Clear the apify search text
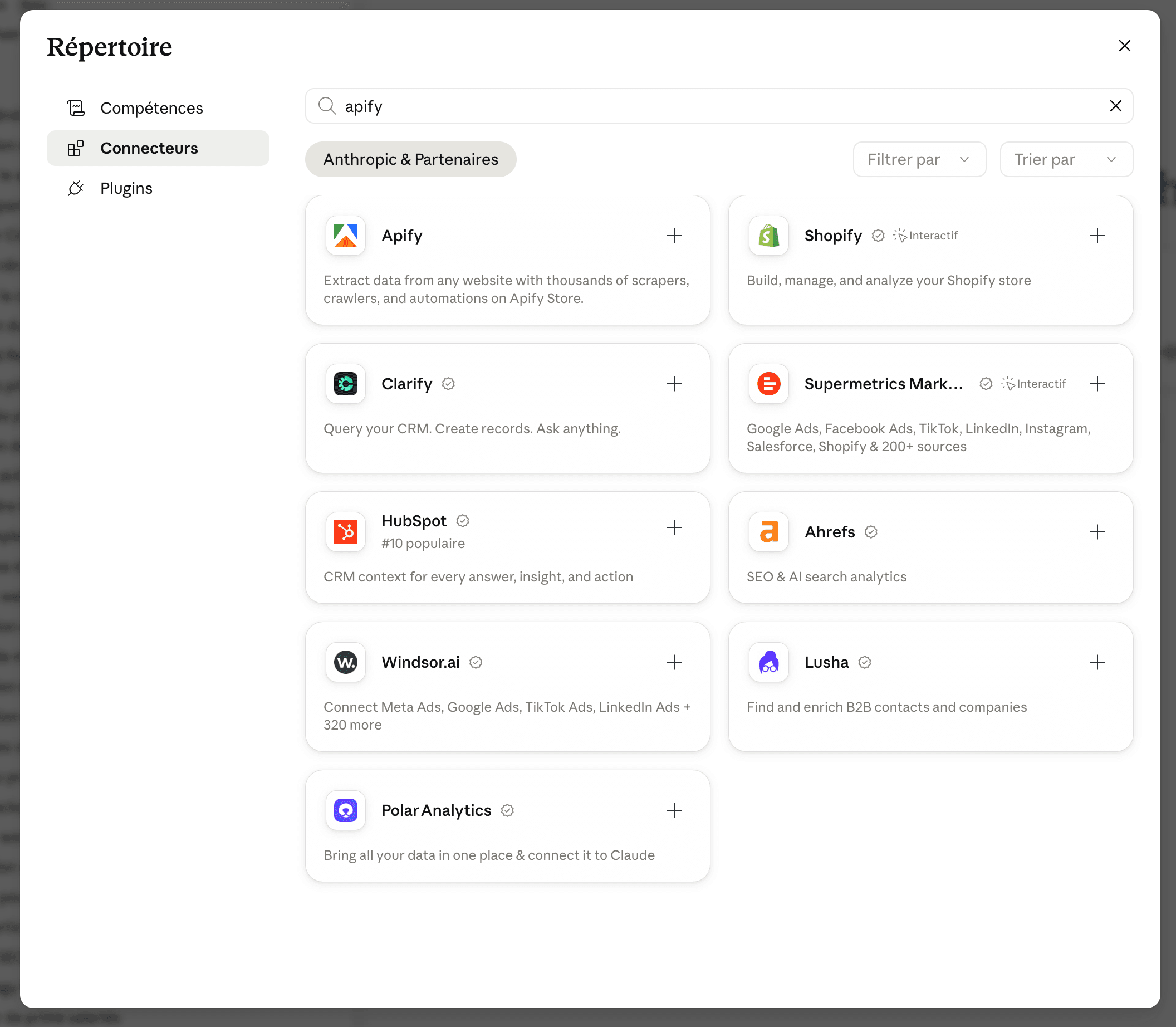The height and width of the screenshot is (1027, 1176). pos(1115,106)
